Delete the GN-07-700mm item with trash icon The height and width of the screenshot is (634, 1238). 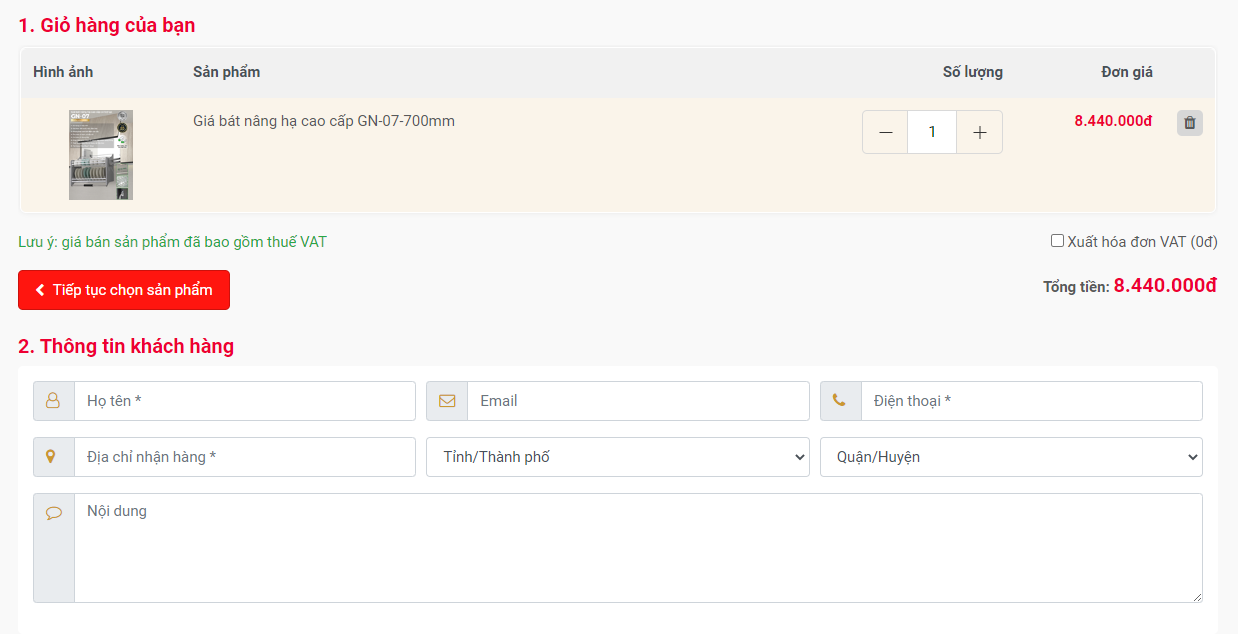1189,123
